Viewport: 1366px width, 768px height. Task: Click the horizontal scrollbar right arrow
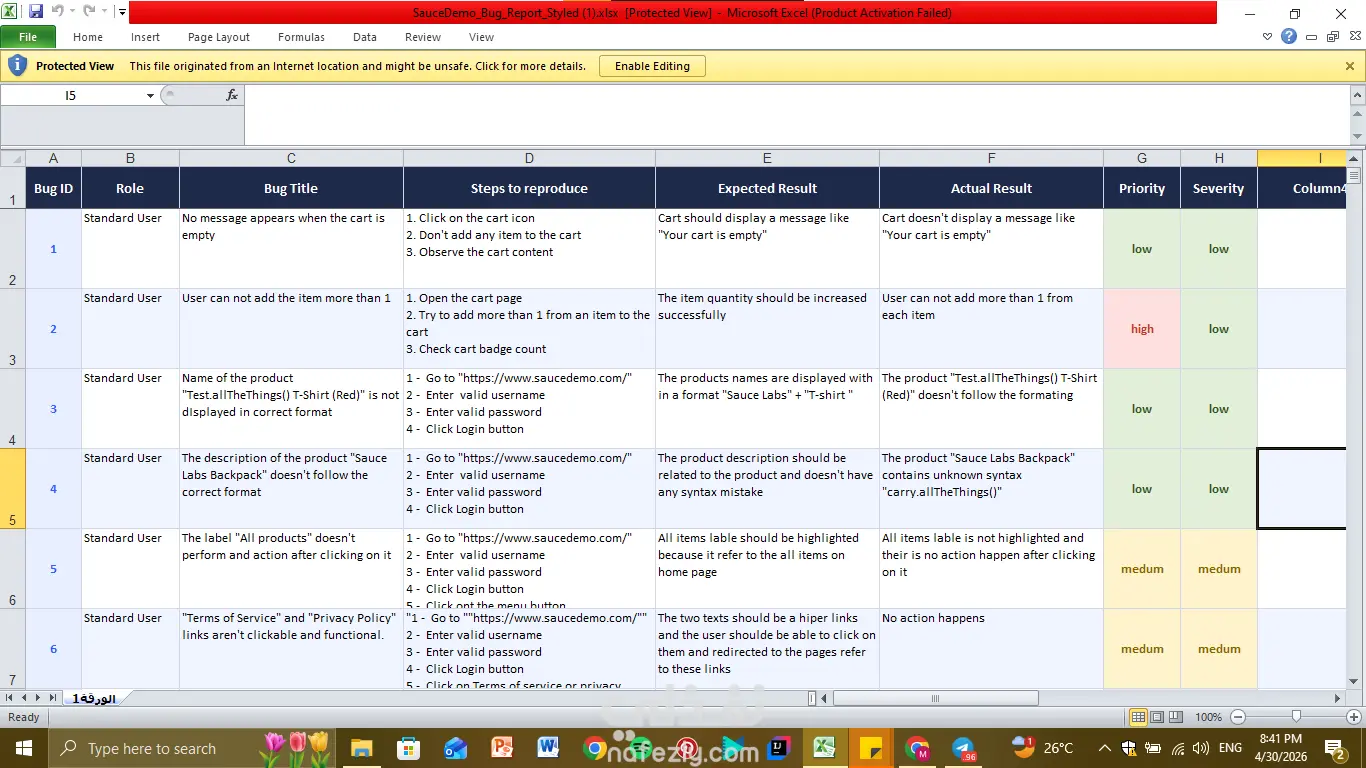point(1338,698)
